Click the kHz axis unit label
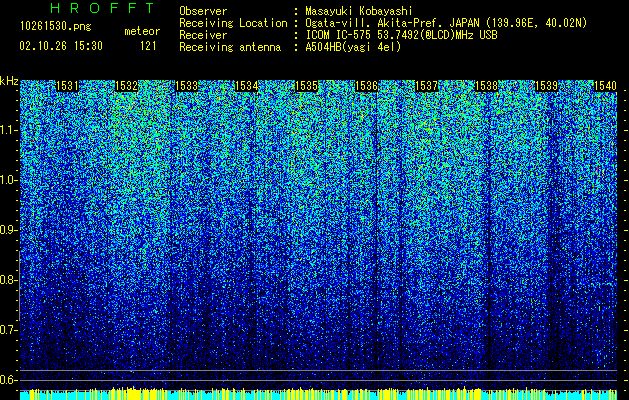 tap(9, 81)
